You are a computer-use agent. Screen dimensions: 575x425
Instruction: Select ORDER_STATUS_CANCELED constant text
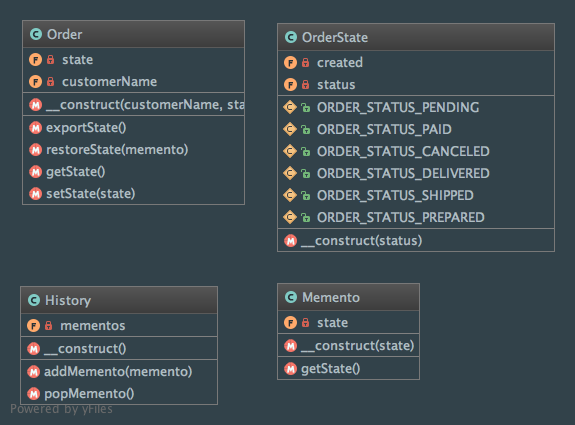403,151
